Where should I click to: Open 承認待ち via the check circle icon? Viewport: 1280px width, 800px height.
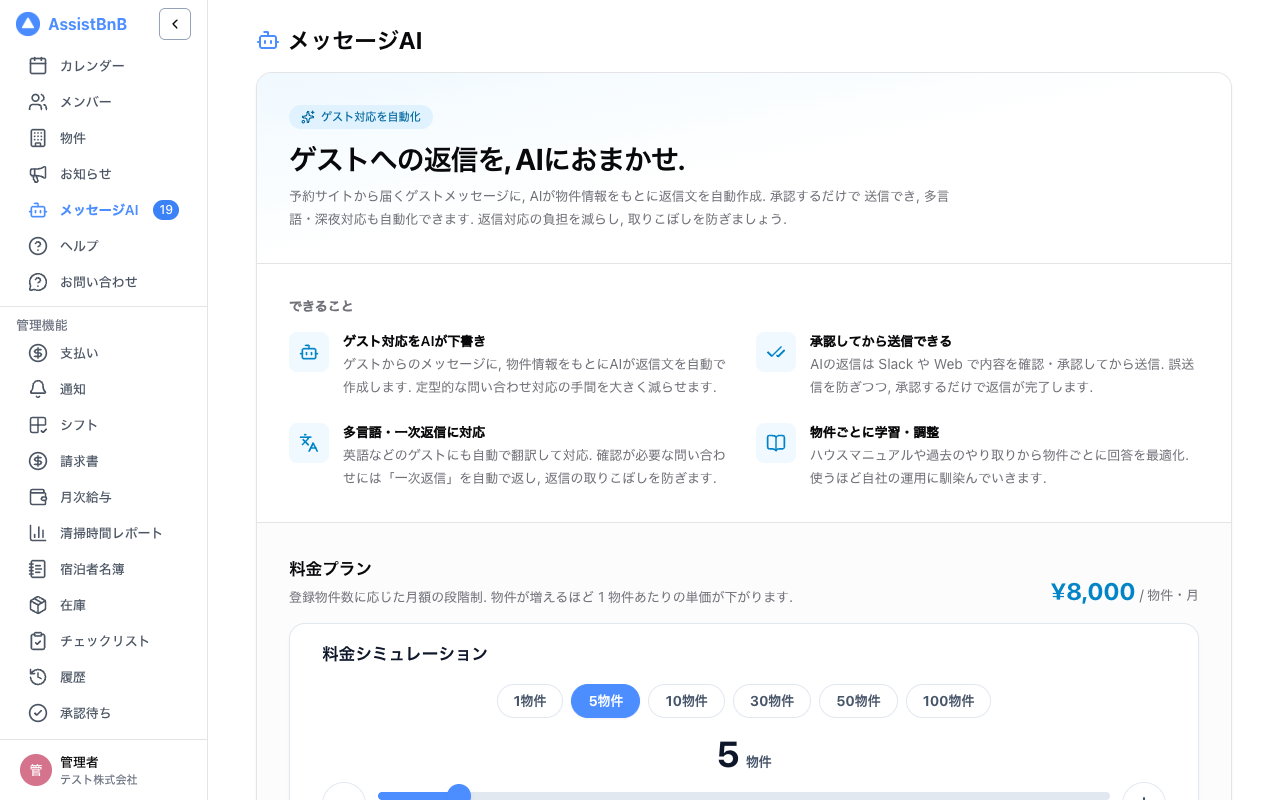point(38,713)
